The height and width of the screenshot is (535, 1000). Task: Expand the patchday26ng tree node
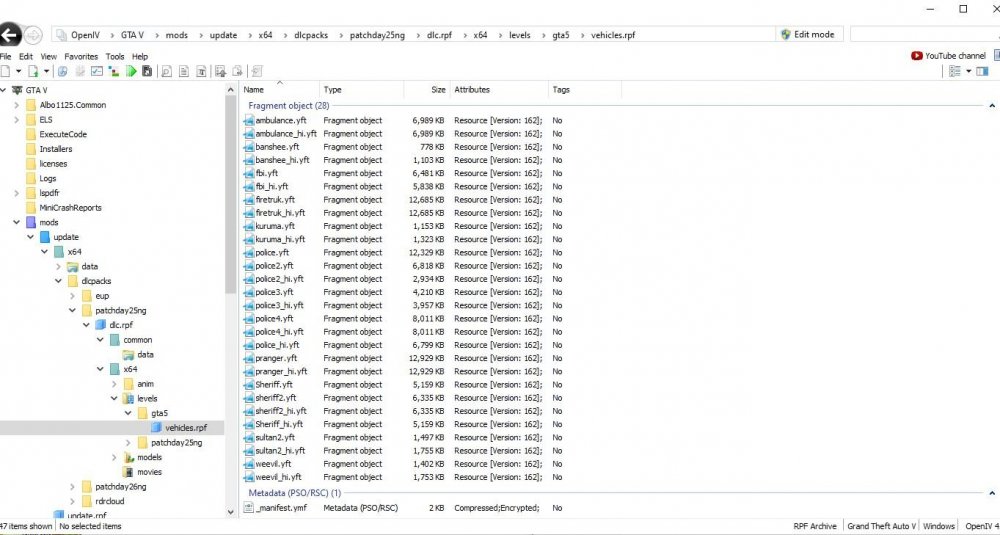tap(73, 487)
